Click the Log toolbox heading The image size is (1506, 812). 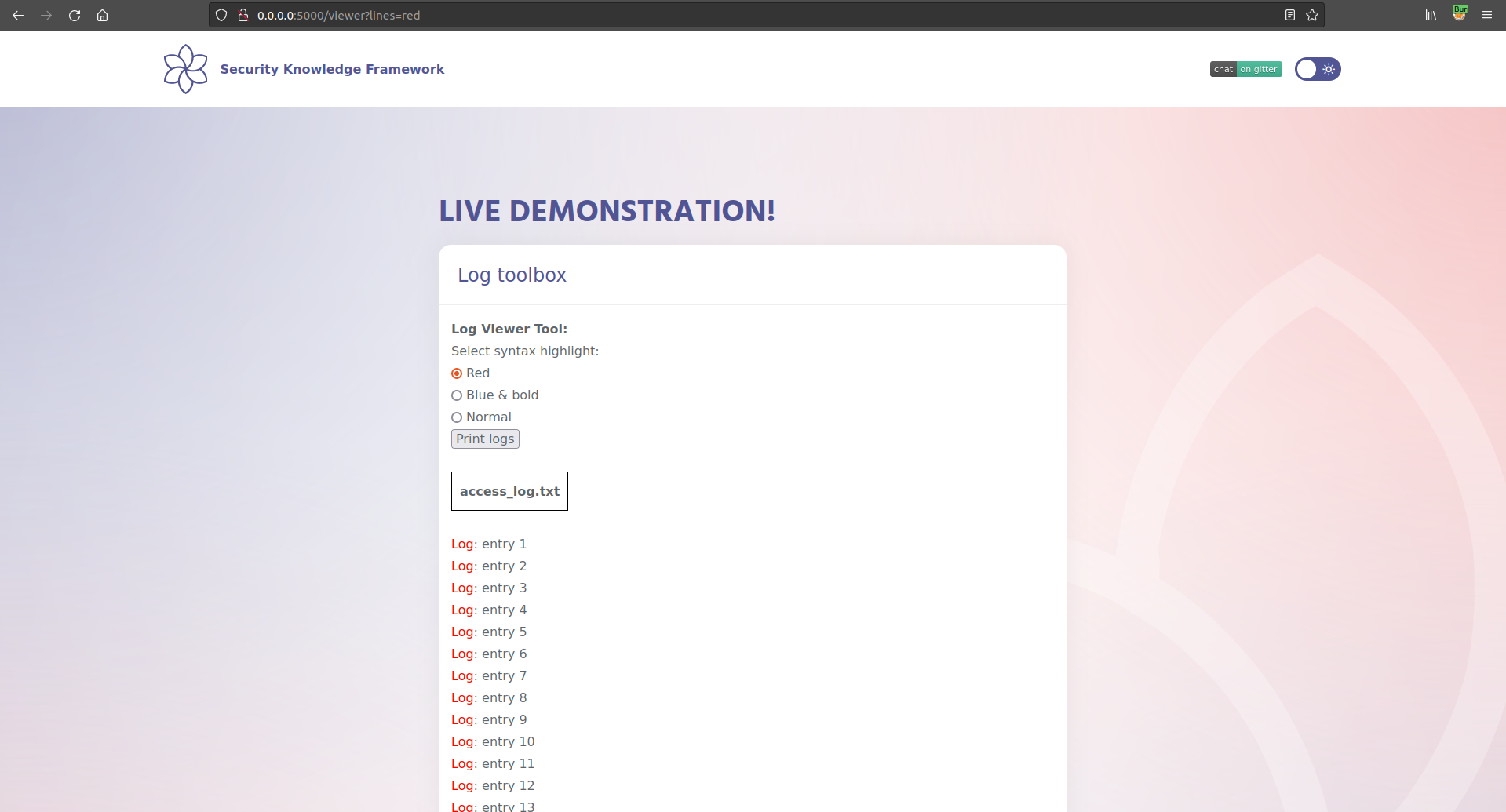[512, 275]
